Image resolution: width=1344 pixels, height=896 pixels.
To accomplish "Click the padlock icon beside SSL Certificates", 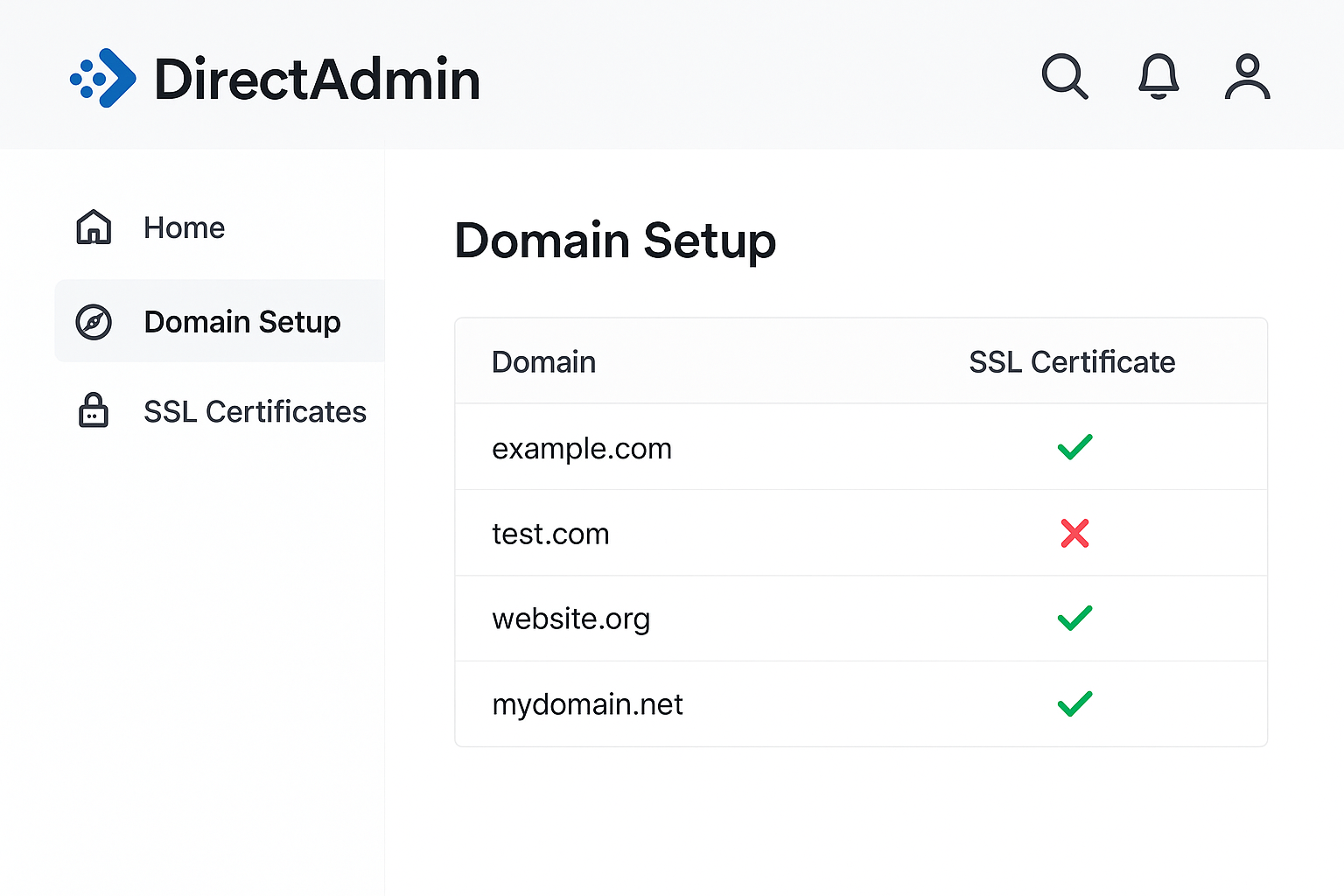I will click(x=94, y=410).
